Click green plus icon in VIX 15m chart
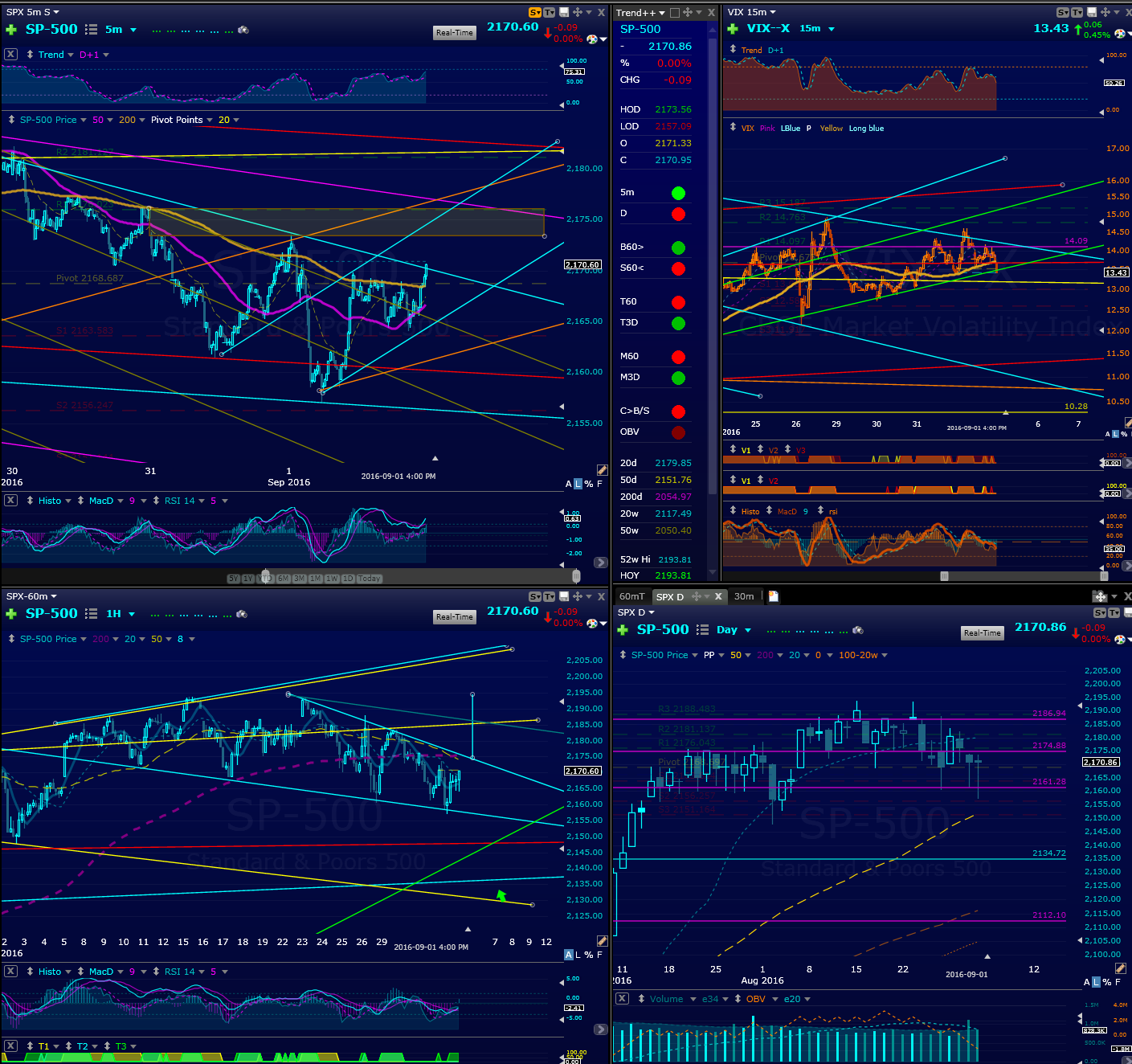This screenshot has height=1064, width=1132. 733,29
